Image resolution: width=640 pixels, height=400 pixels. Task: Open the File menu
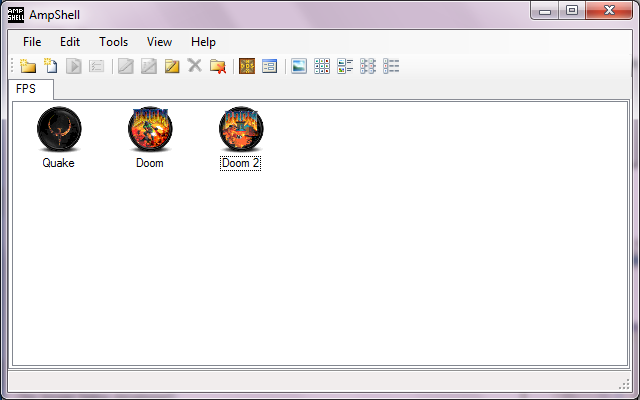pos(32,42)
